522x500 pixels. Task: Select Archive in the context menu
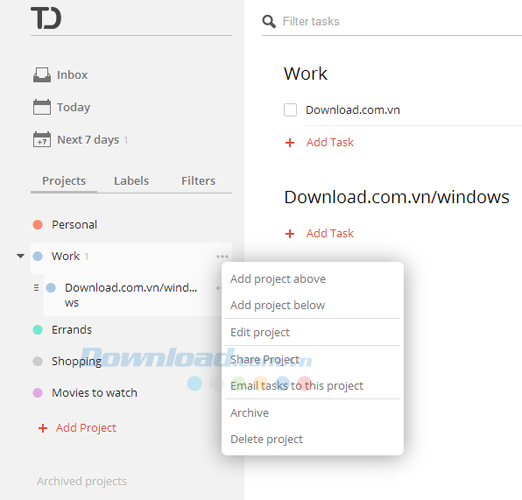pos(249,413)
